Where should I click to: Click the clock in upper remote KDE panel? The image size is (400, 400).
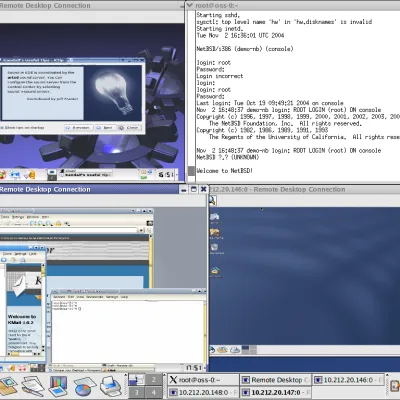tap(165, 174)
